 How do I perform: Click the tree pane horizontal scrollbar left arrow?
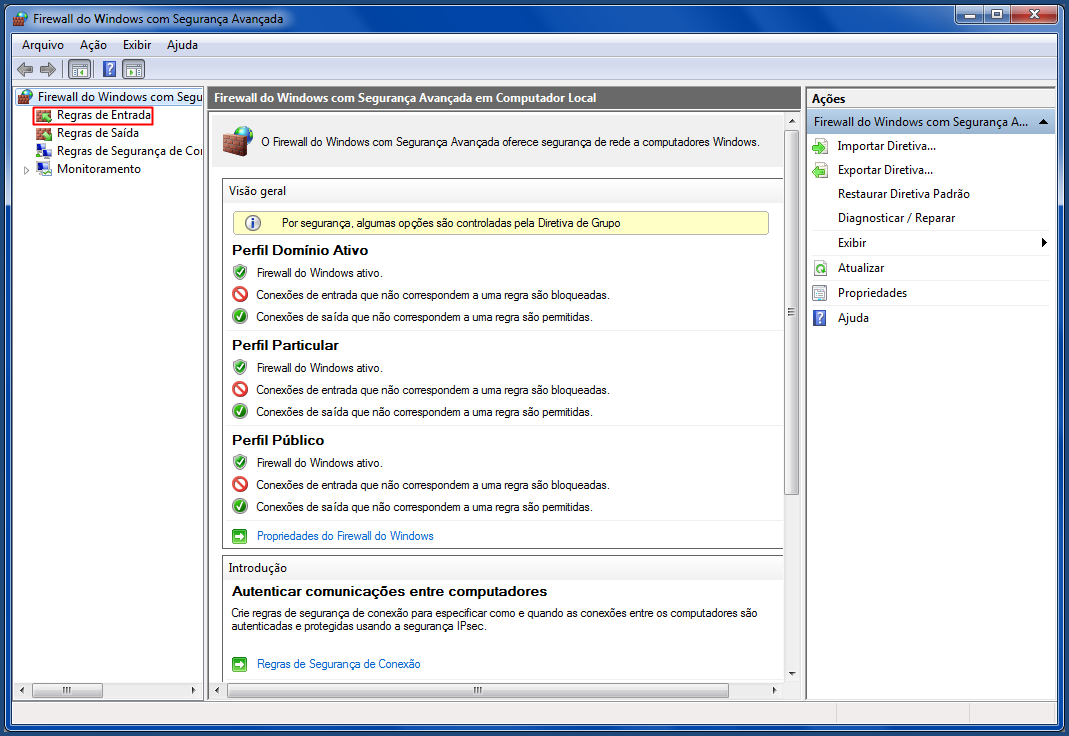22,690
